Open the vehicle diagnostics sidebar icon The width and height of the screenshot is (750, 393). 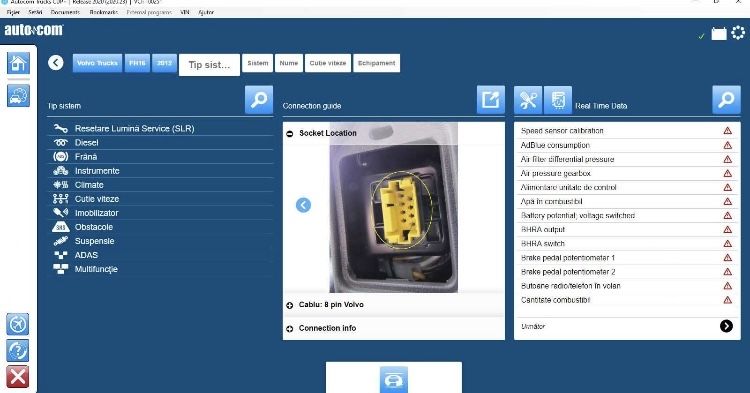18,96
